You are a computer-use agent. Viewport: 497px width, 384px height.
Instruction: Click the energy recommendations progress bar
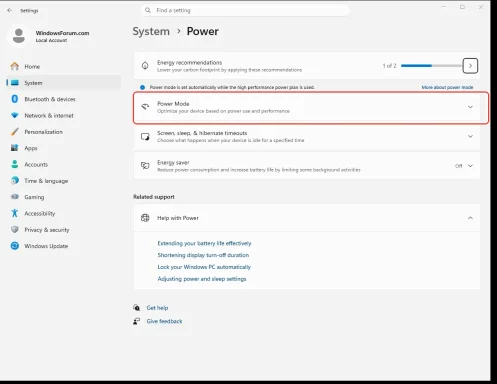click(431, 66)
